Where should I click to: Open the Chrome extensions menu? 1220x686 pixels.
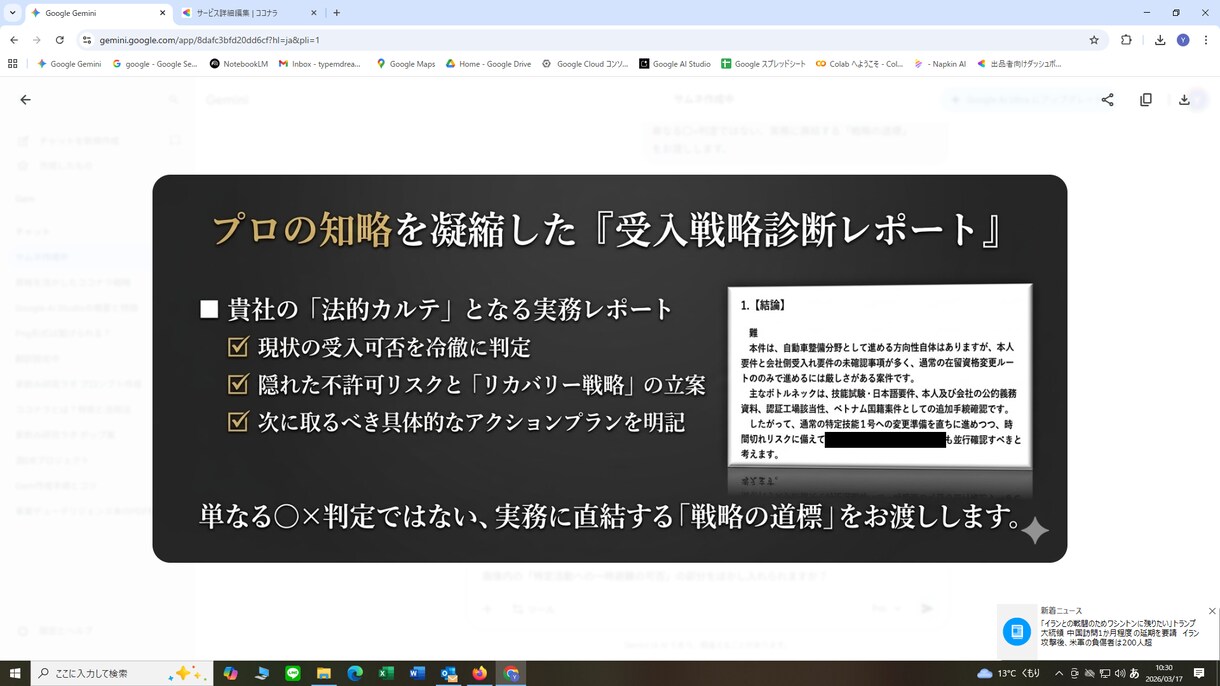point(1126,40)
